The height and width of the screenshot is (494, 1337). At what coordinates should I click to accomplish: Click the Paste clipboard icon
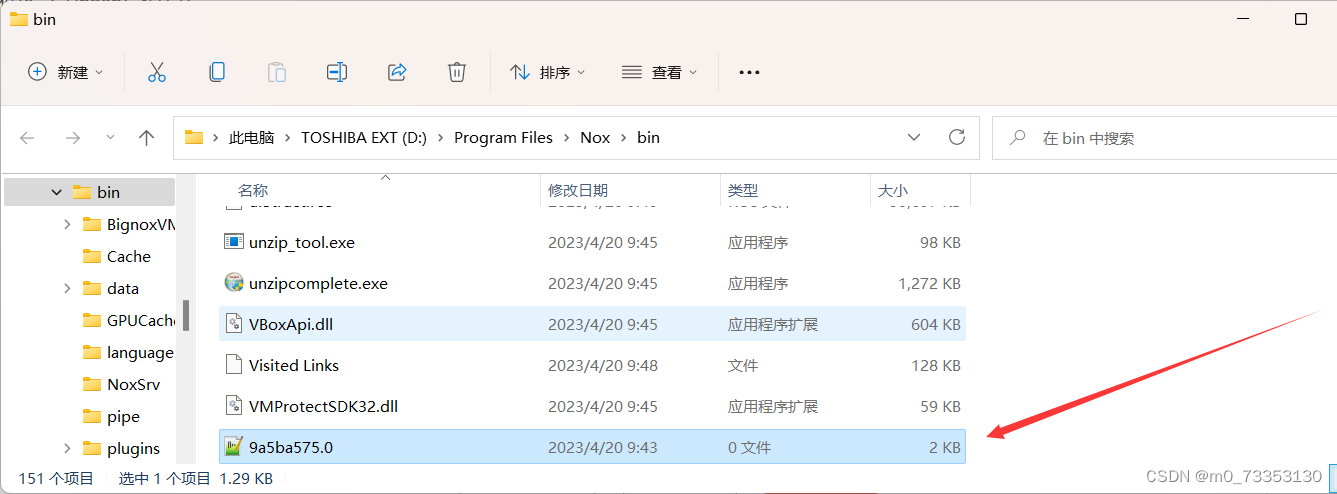tap(277, 72)
